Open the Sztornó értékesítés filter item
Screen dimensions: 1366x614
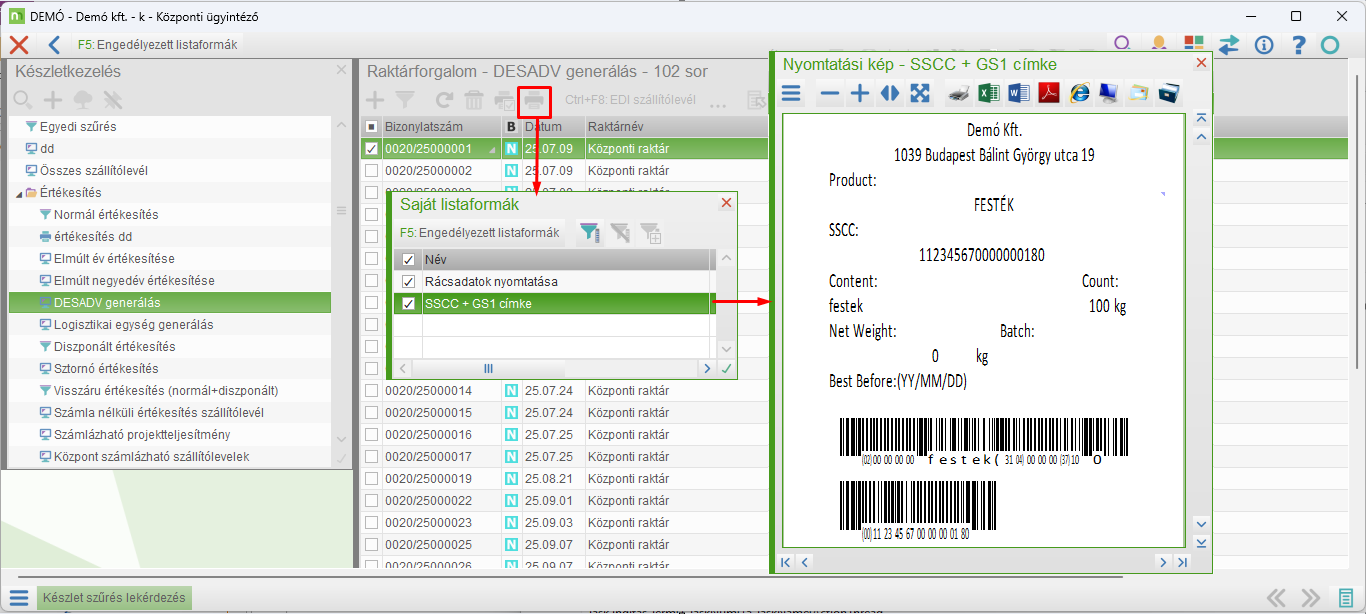[106, 369]
